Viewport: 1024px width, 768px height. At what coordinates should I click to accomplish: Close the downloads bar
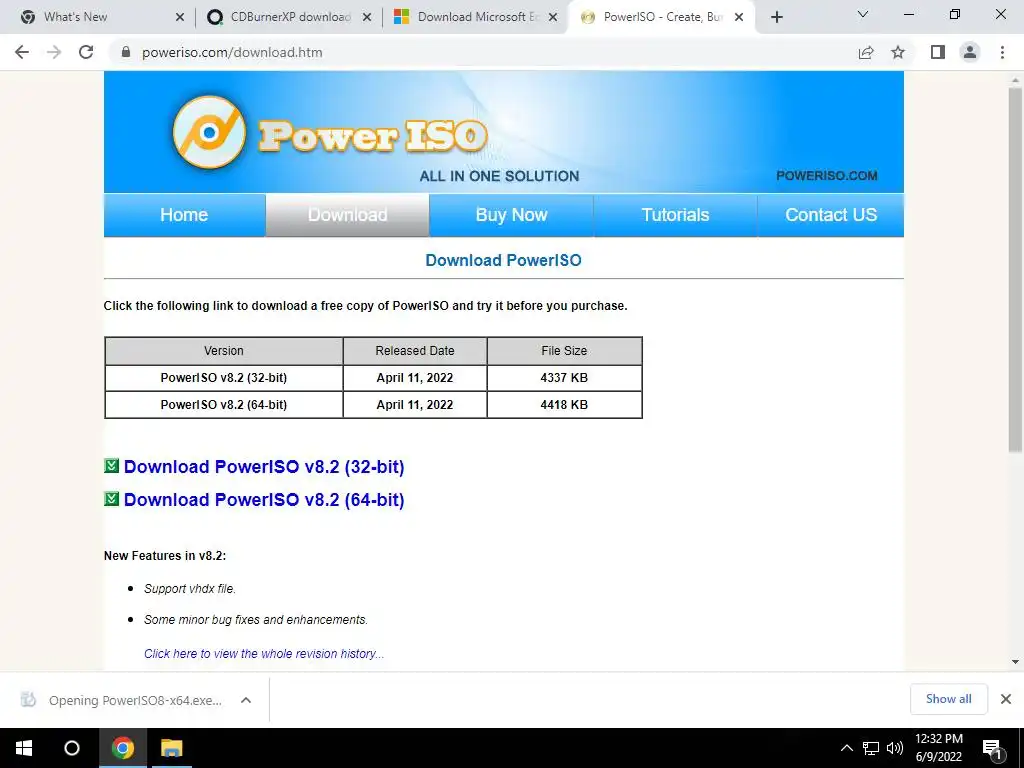(1006, 699)
